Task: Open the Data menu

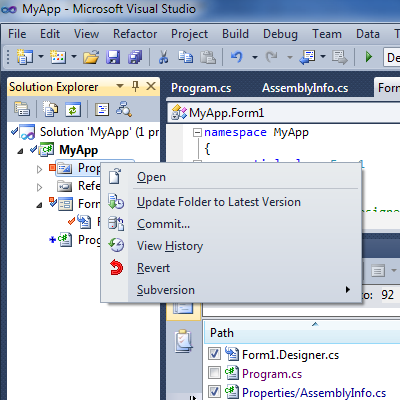Action: (368, 34)
